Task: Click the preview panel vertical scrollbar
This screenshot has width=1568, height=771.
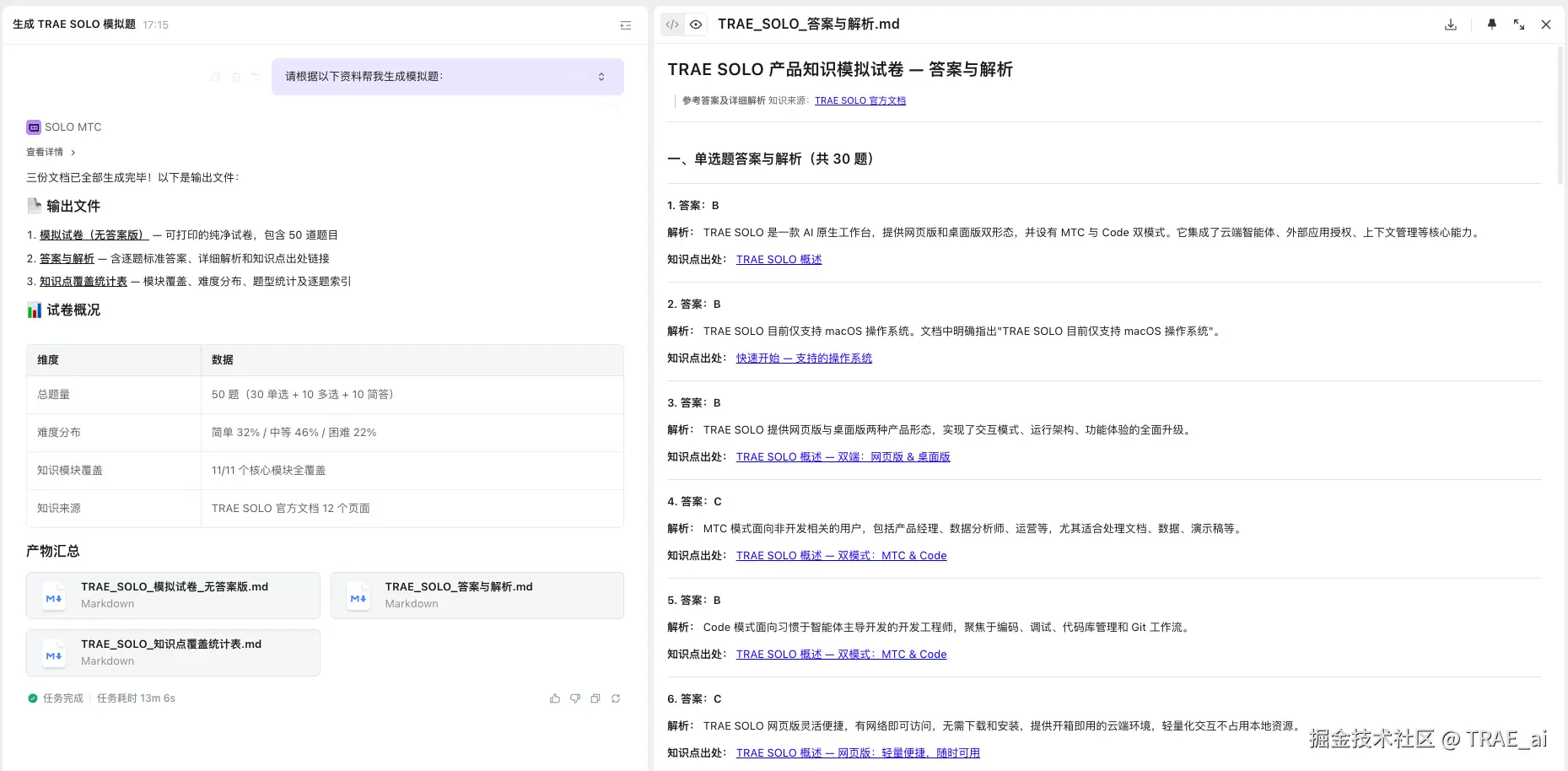Action: pos(1560,115)
